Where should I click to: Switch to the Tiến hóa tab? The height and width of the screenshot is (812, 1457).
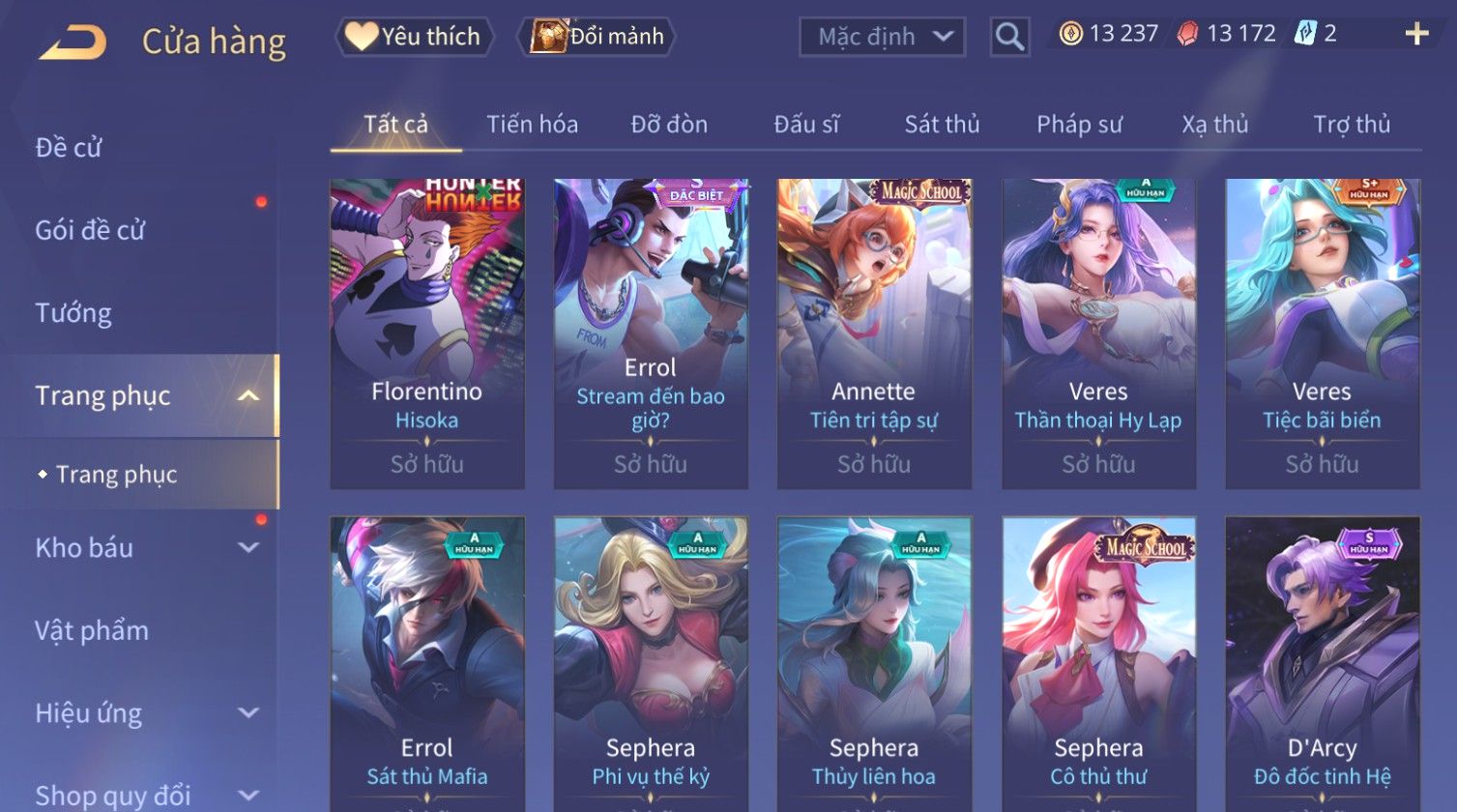(x=532, y=125)
